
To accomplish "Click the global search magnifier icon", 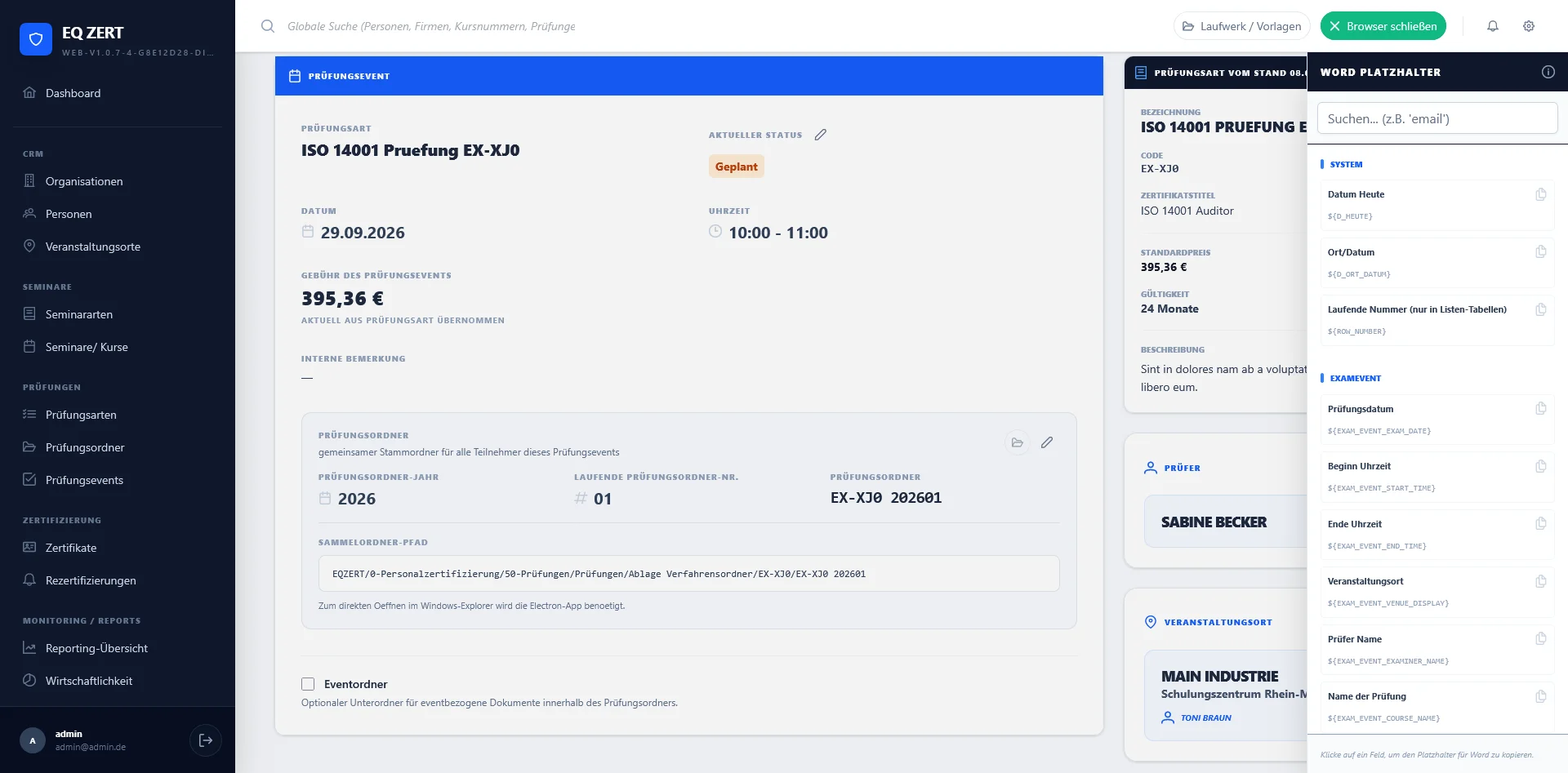I will point(268,26).
